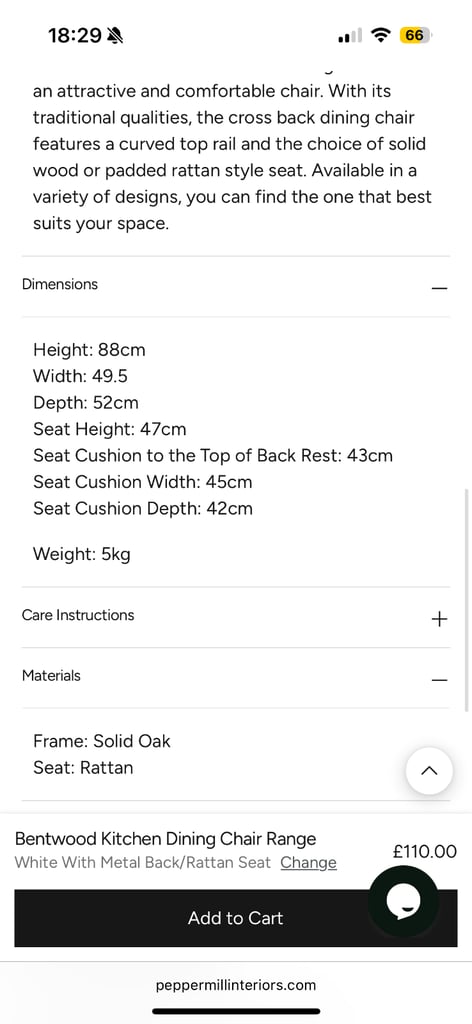The width and height of the screenshot is (472, 1024).
Task: Tap the Bentwood Kitchen Dining Chair Range title
Action: pos(165,839)
